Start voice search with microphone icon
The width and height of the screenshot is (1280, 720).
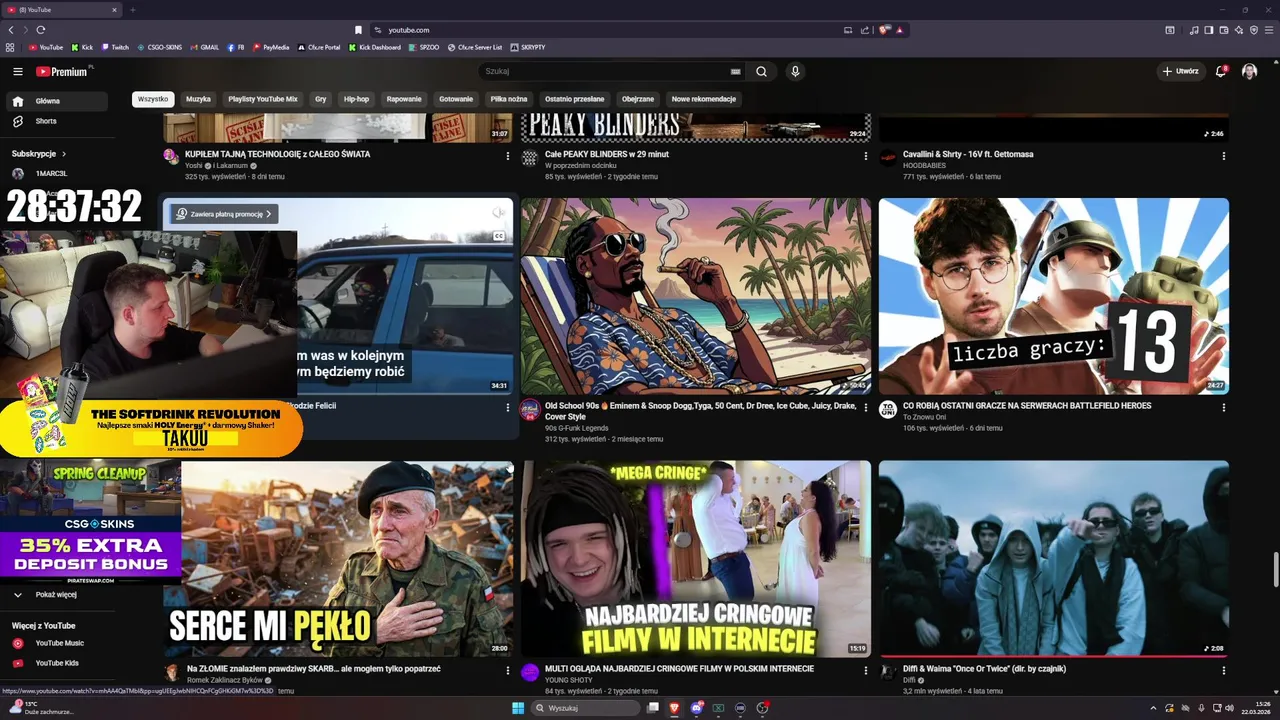(795, 71)
